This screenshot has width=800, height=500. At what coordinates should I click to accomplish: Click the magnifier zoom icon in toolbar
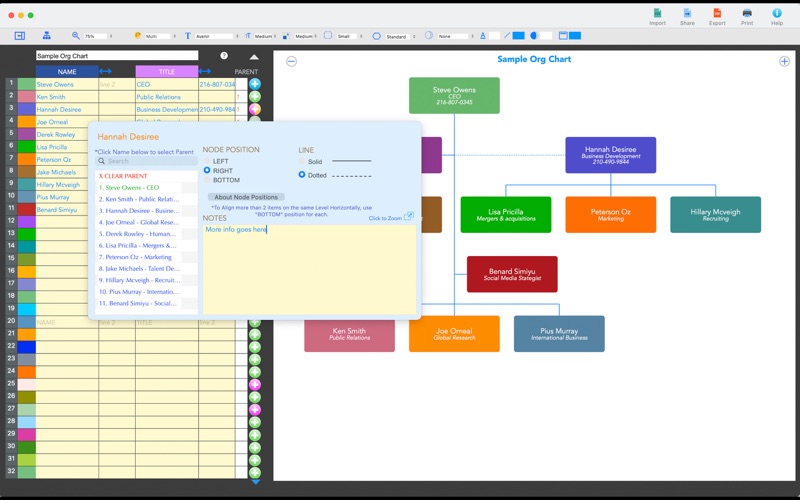coord(76,36)
